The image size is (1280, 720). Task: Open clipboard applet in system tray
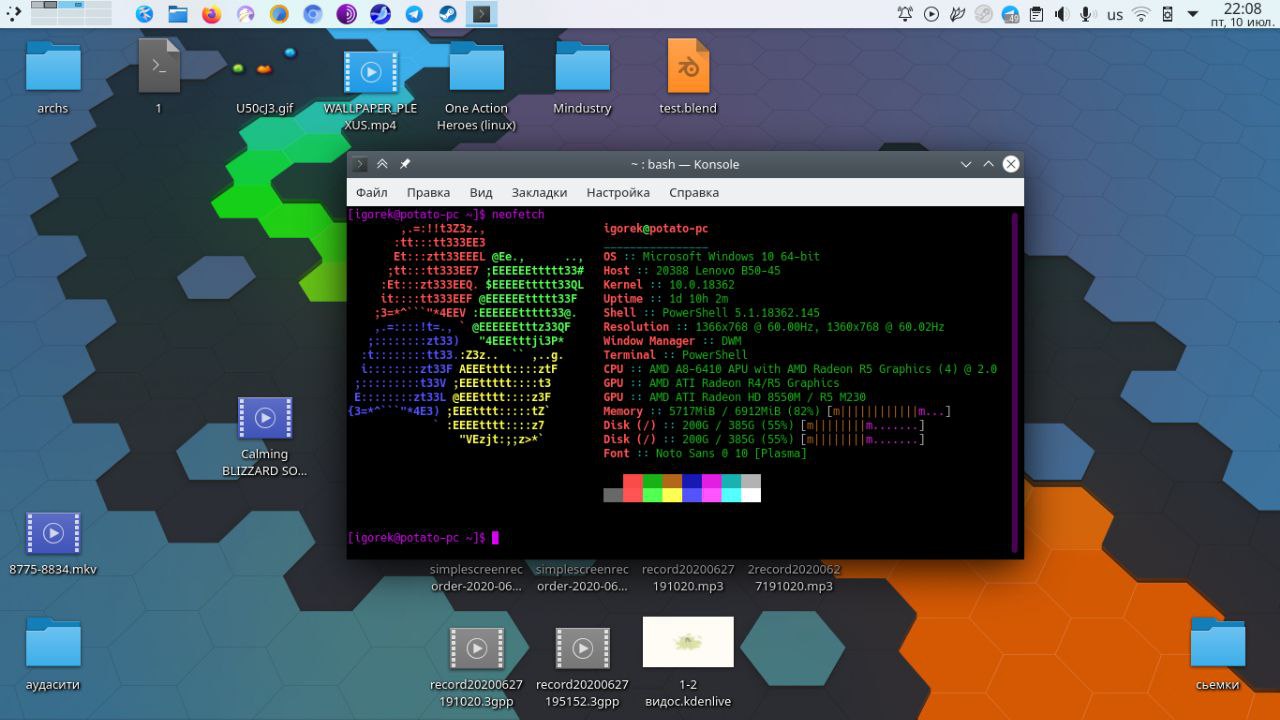(x=1037, y=14)
